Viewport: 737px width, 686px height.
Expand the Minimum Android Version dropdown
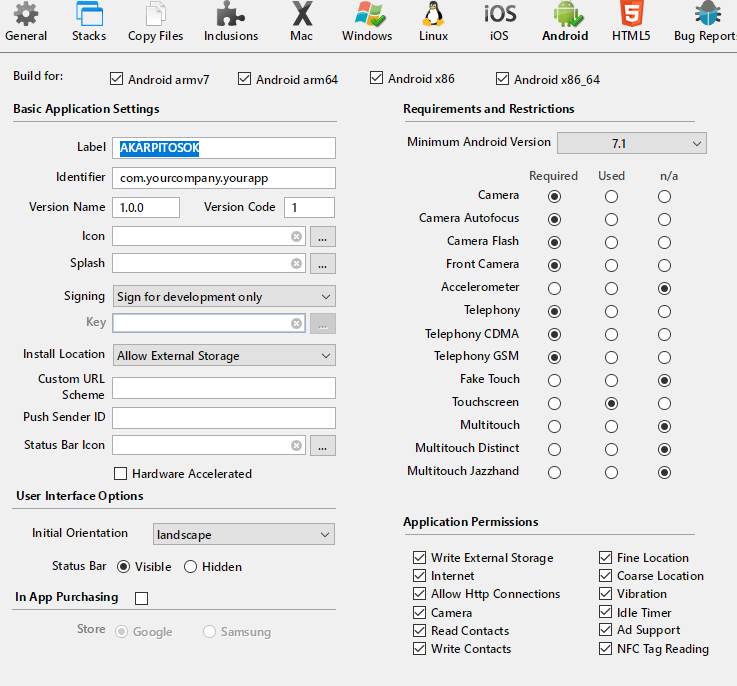631,143
